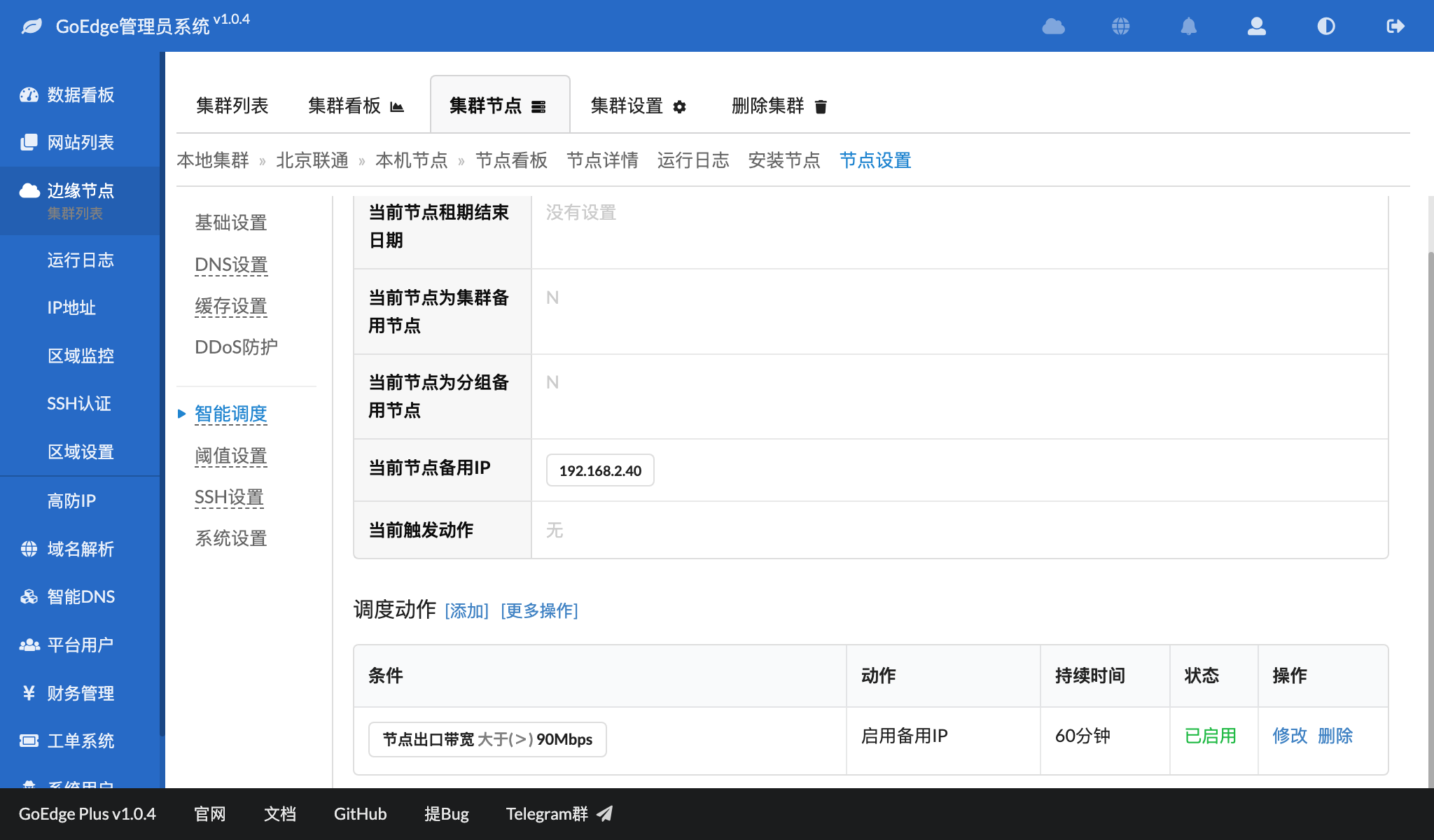Click the users icon beside 平台用户
The width and height of the screenshot is (1434, 840).
(x=29, y=645)
